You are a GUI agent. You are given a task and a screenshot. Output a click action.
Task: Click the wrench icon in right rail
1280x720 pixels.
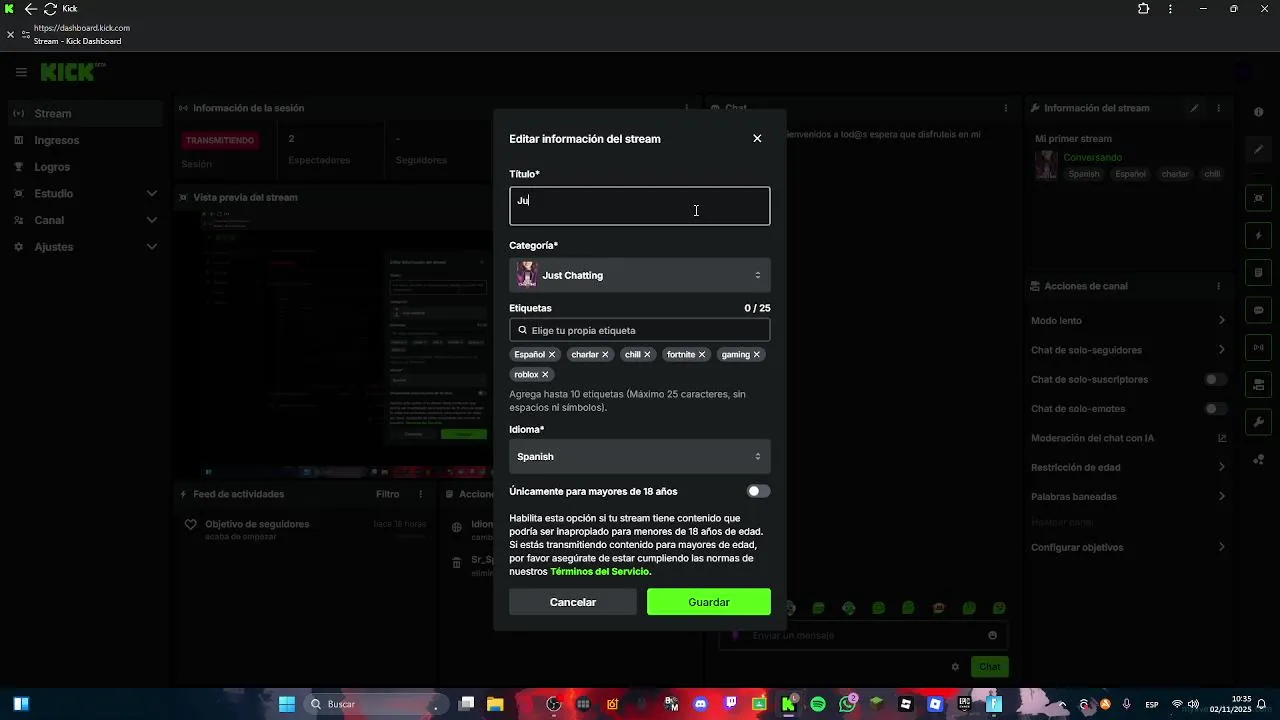(1259, 422)
